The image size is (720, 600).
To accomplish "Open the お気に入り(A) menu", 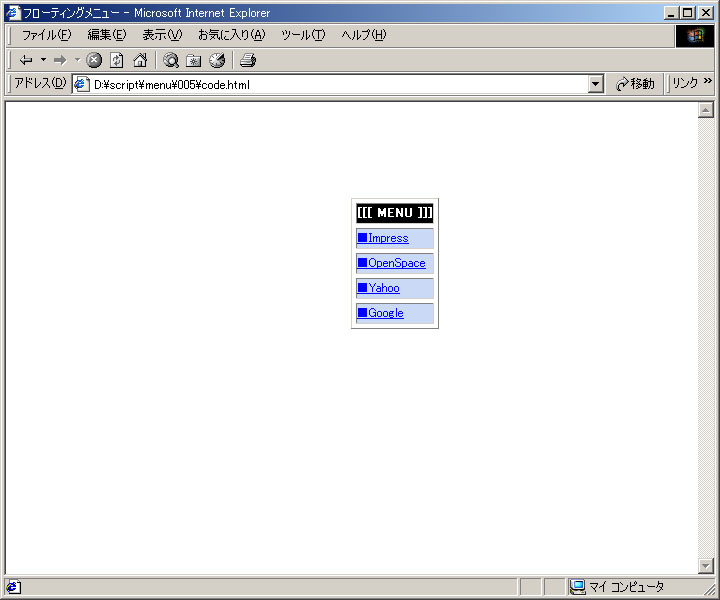I will tap(232, 35).
